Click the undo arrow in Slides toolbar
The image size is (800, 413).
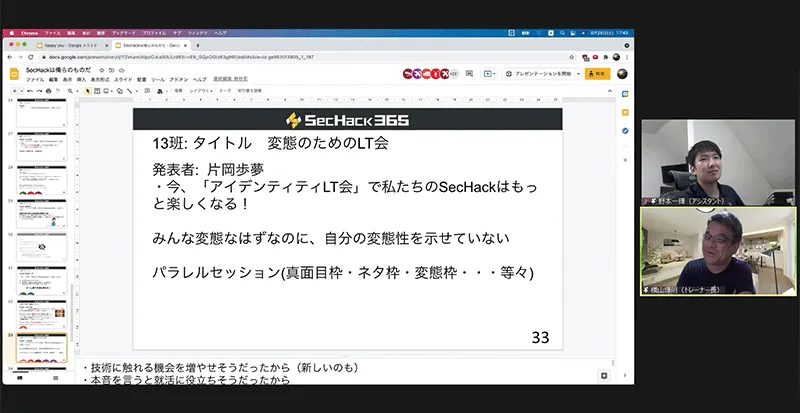pyautogui.click(x=30, y=91)
